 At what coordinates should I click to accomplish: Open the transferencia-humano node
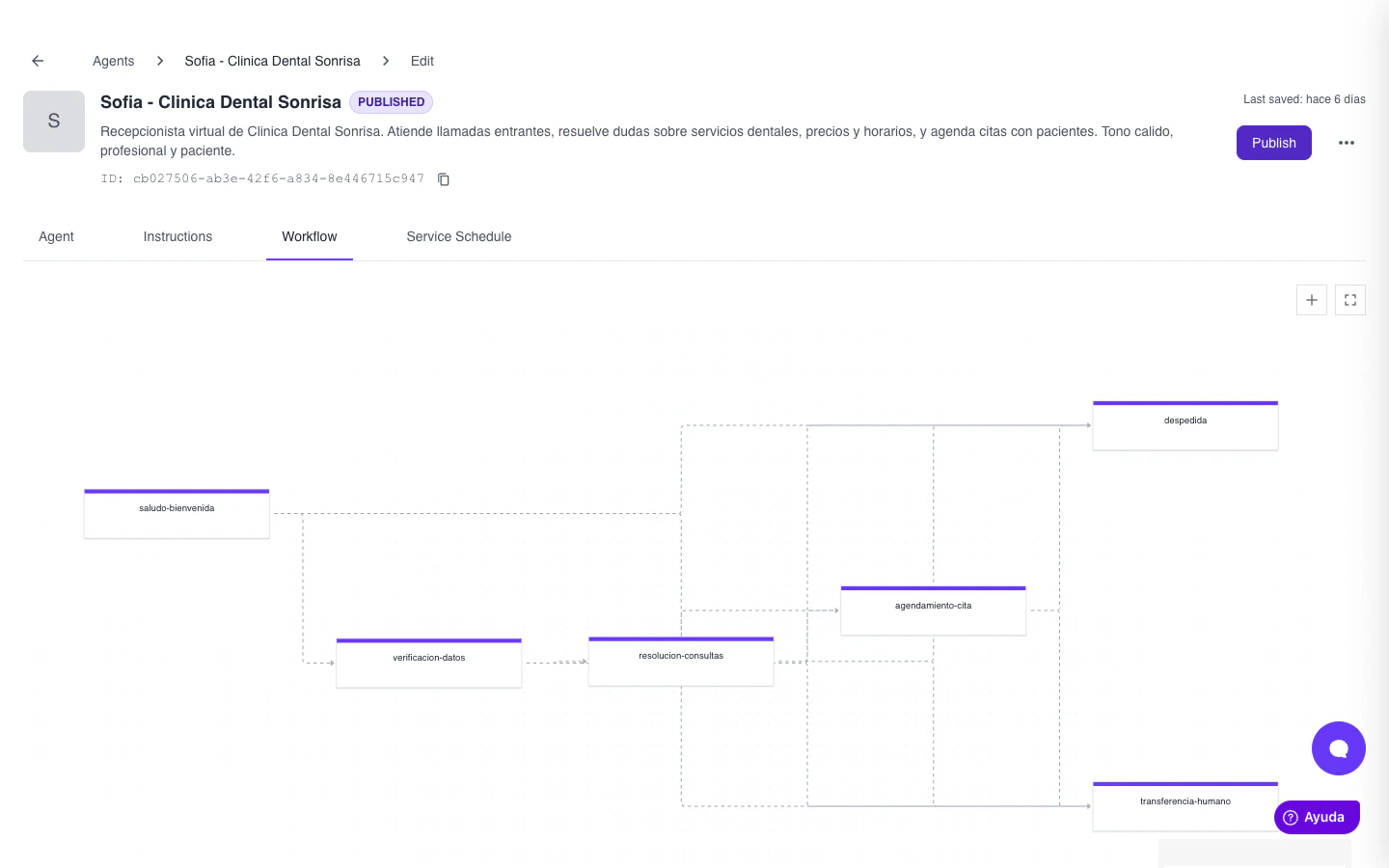coord(1185,805)
